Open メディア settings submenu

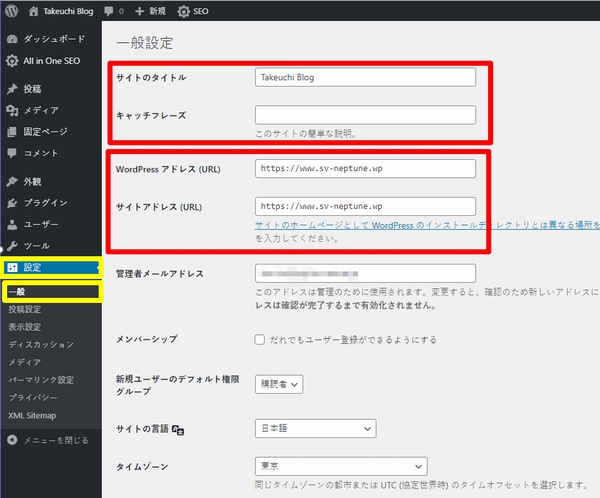tap(25, 362)
